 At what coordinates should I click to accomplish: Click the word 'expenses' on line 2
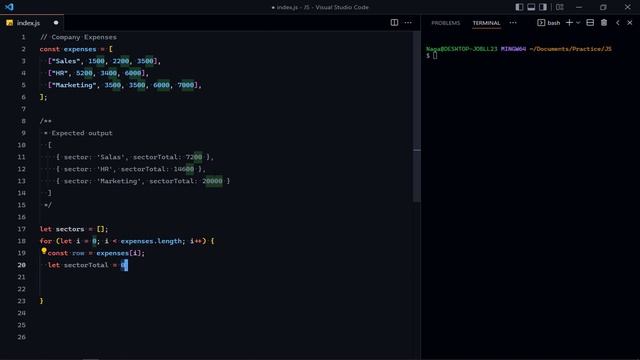click(x=80, y=49)
